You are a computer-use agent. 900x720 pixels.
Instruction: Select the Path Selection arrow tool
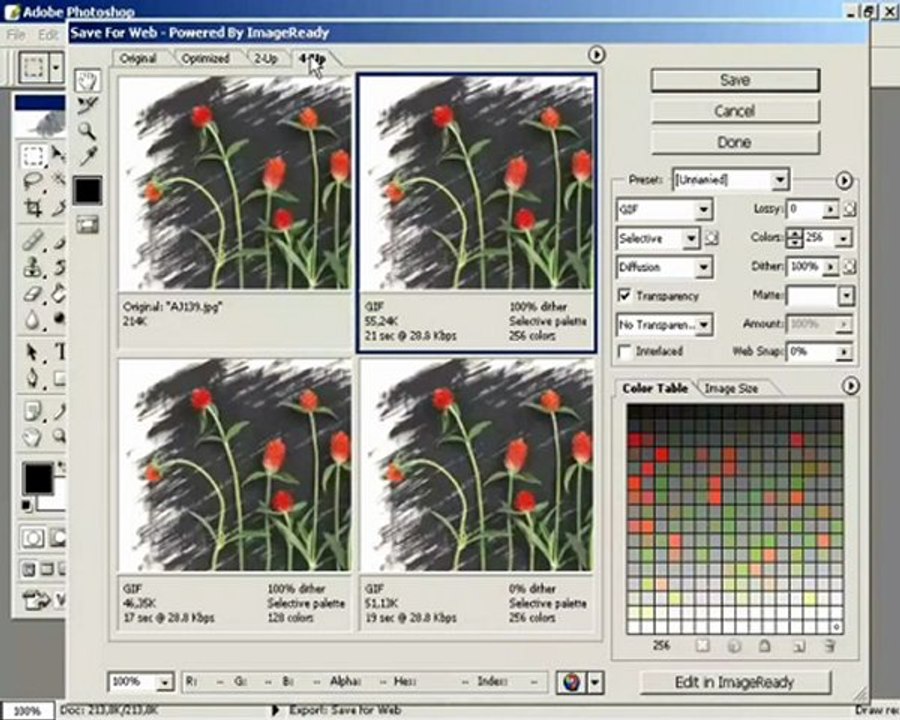(32, 351)
